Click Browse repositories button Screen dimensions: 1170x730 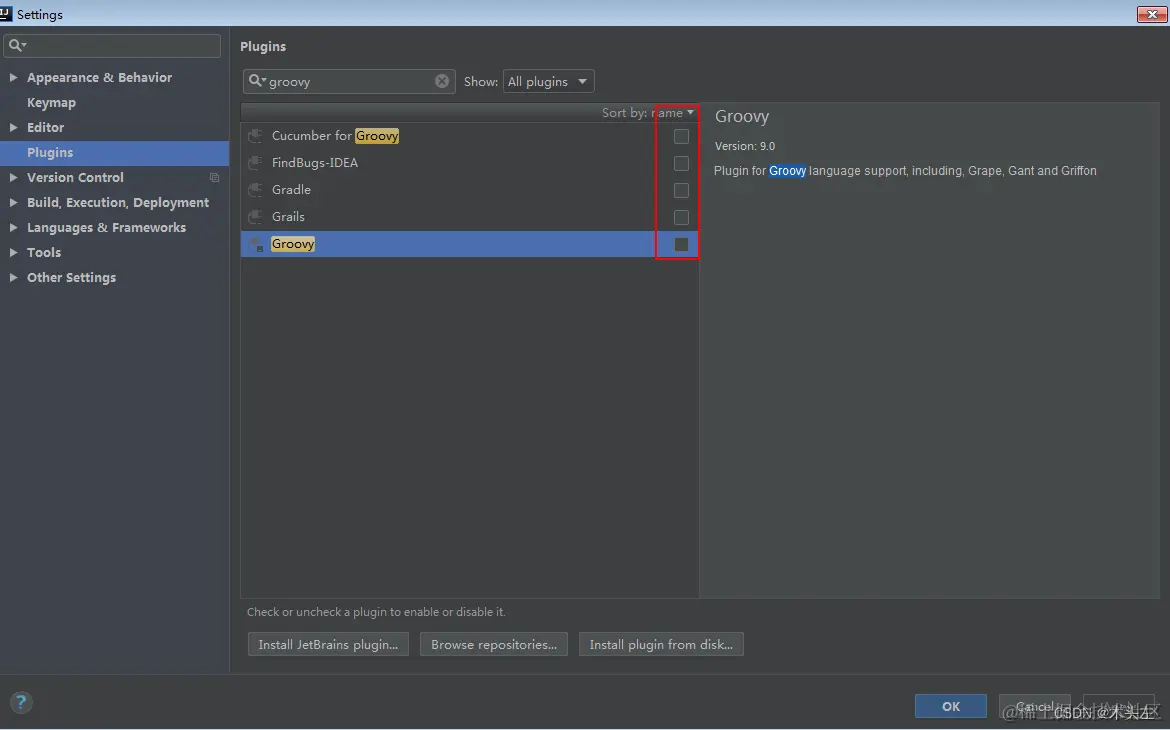tap(494, 644)
